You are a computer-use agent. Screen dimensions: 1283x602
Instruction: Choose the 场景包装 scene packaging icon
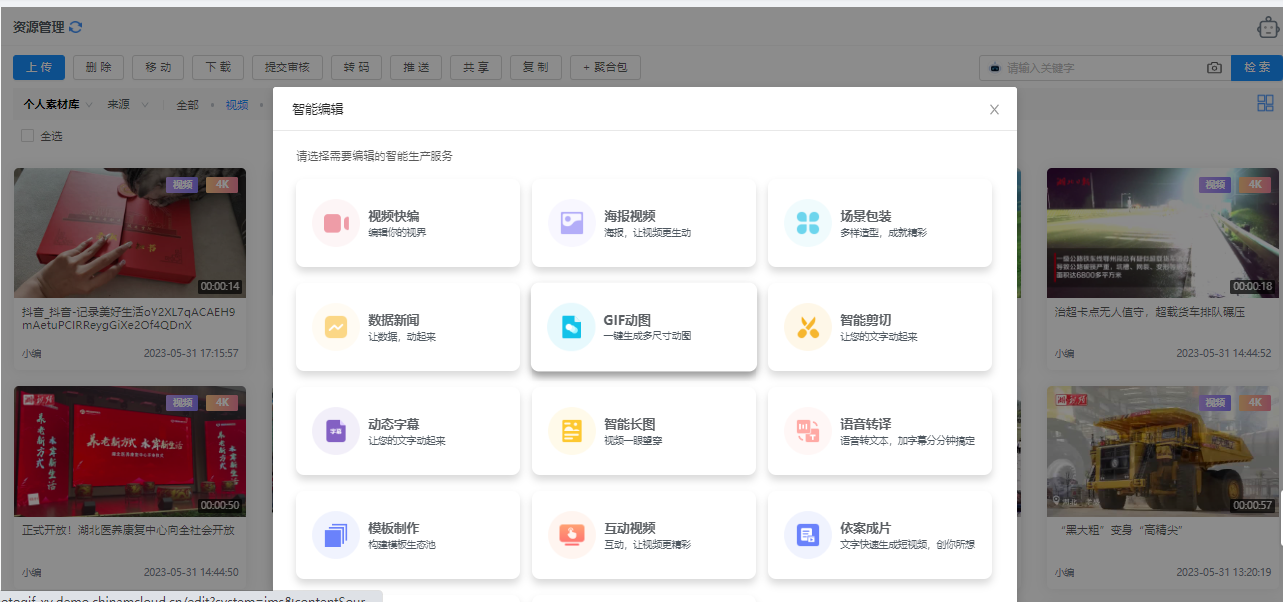point(808,223)
